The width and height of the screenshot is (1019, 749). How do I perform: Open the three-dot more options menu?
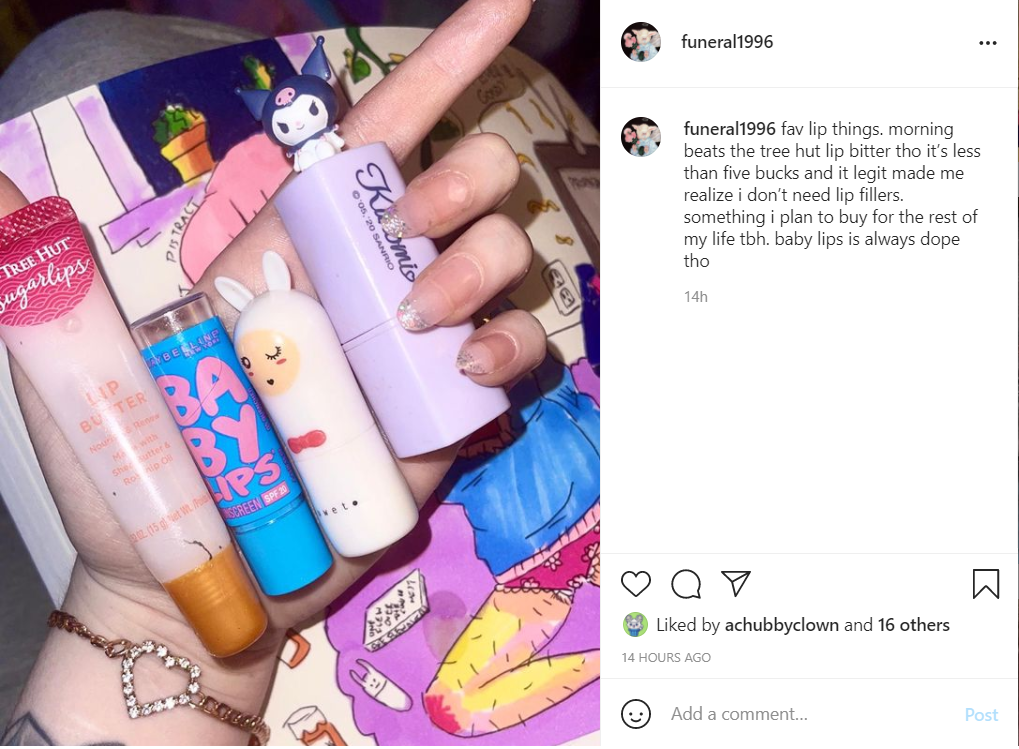click(987, 43)
